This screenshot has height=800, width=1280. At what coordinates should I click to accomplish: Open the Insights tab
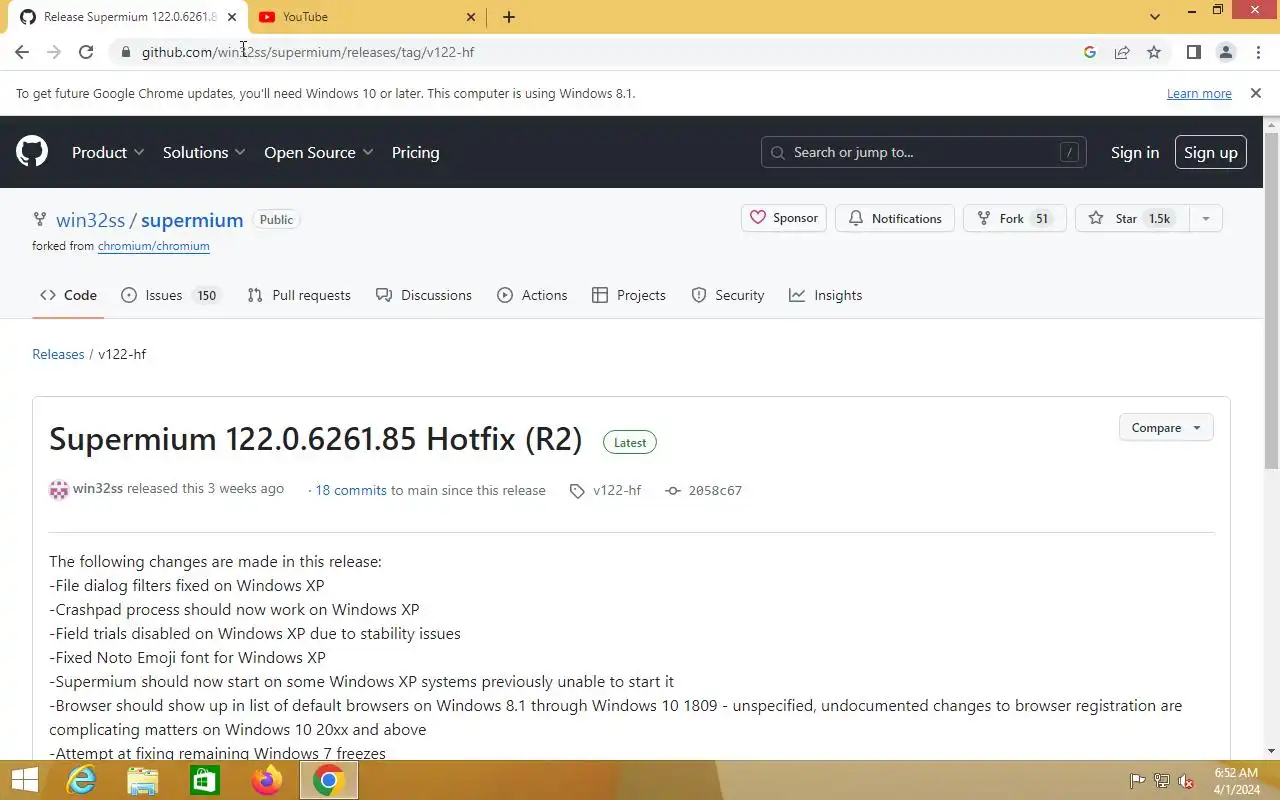(825, 295)
